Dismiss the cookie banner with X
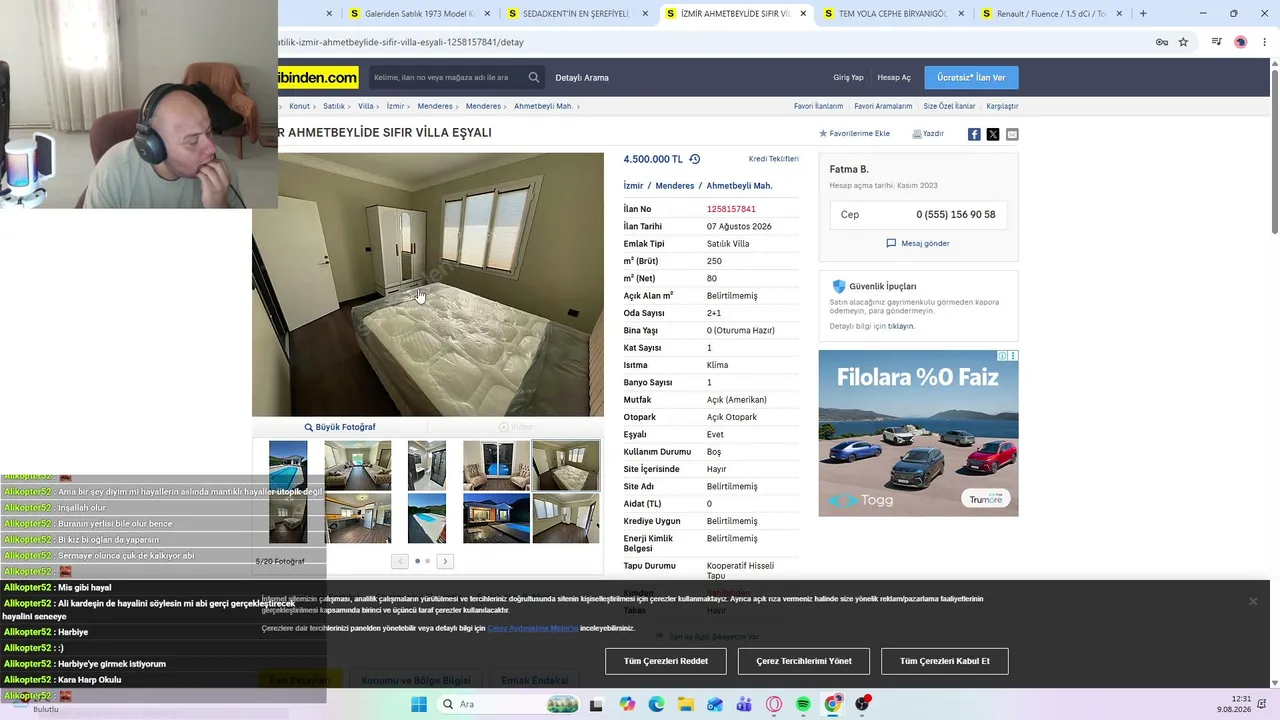The image size is (1280, 720). click(x=1252, y=601)
